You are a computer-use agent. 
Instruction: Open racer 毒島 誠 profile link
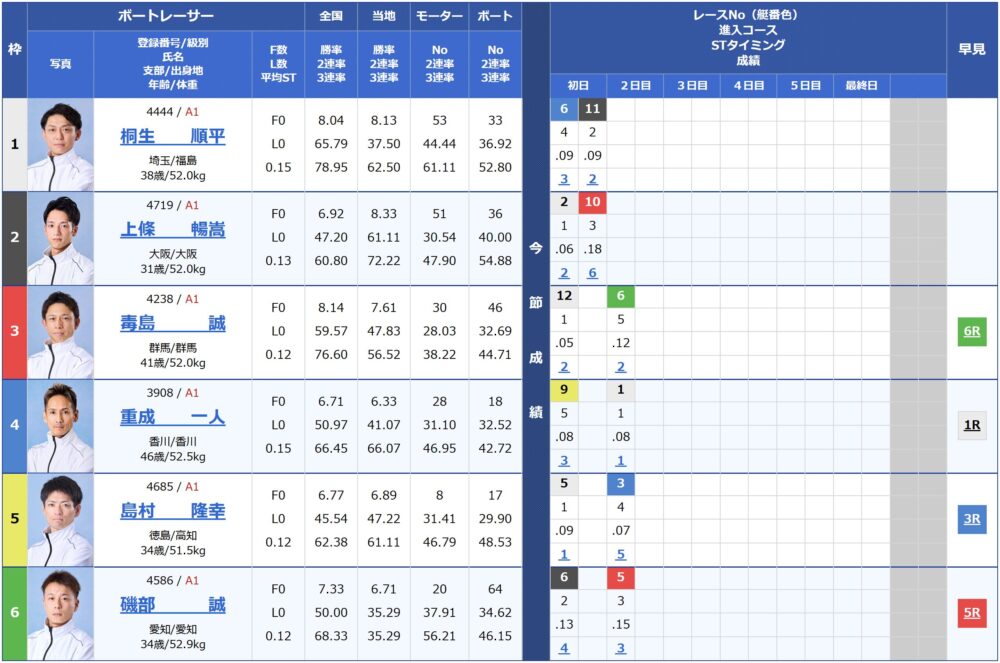pos(173,323)
